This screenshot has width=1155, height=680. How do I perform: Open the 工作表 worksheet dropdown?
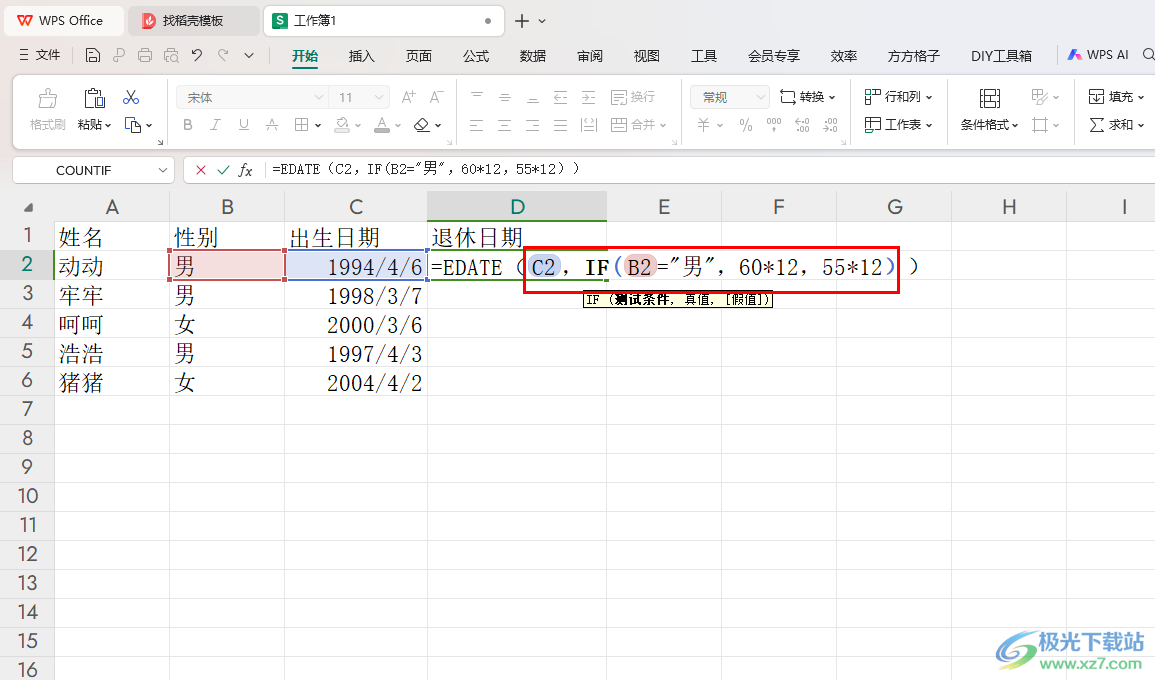coord(898,125)
